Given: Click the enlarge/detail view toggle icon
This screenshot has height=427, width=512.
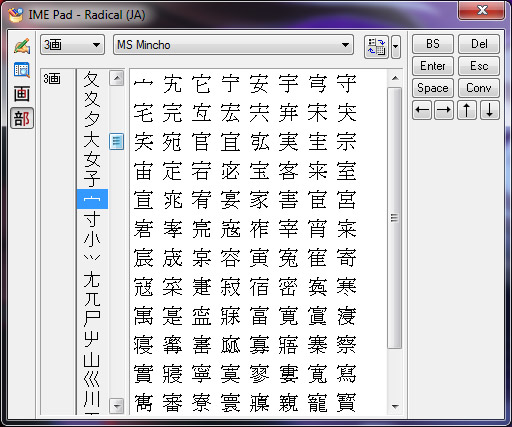Looking at the screenshot, I should 376,46.
